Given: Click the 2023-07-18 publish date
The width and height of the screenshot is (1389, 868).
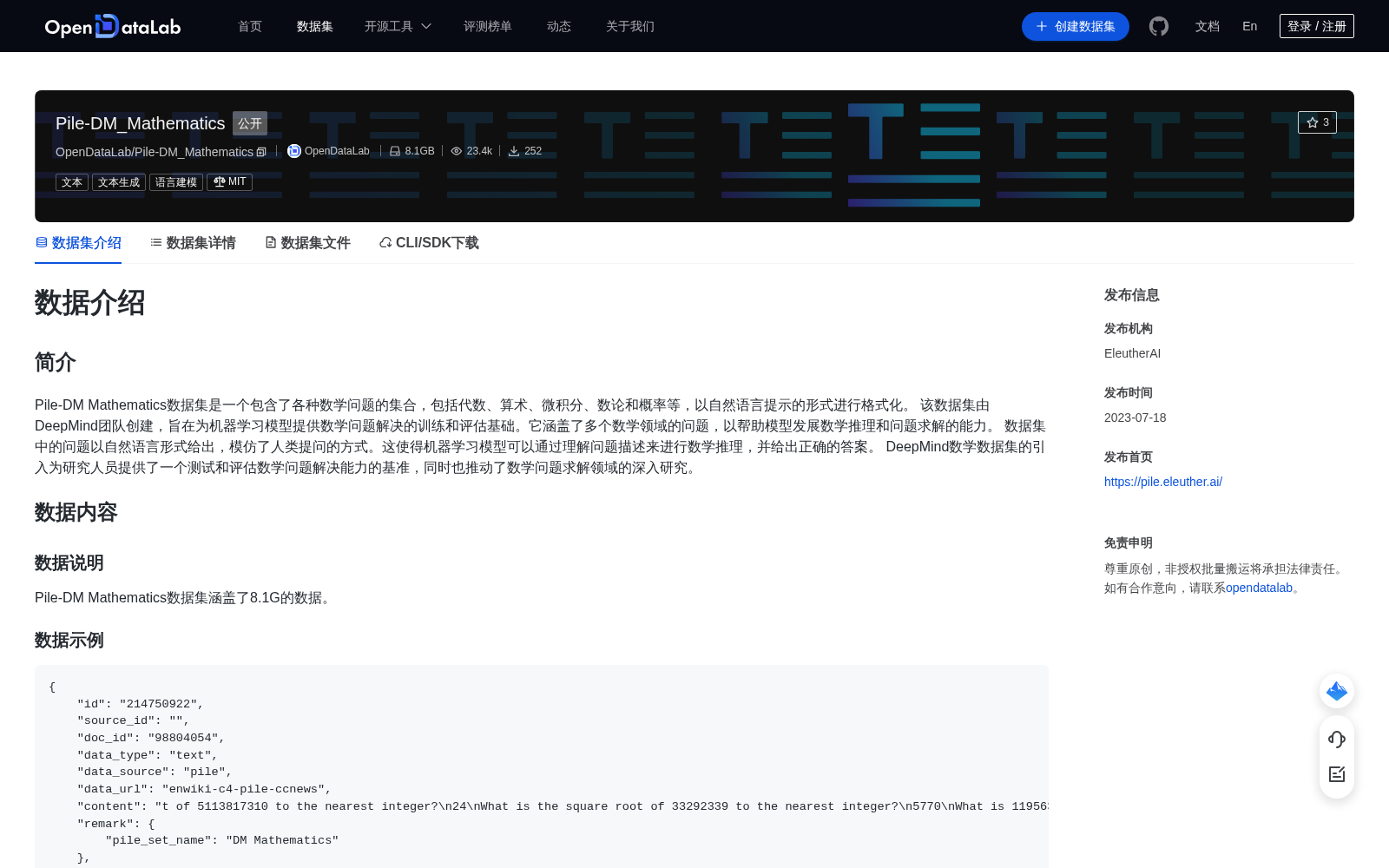Looking at the screenshot, I should 1136,418.
